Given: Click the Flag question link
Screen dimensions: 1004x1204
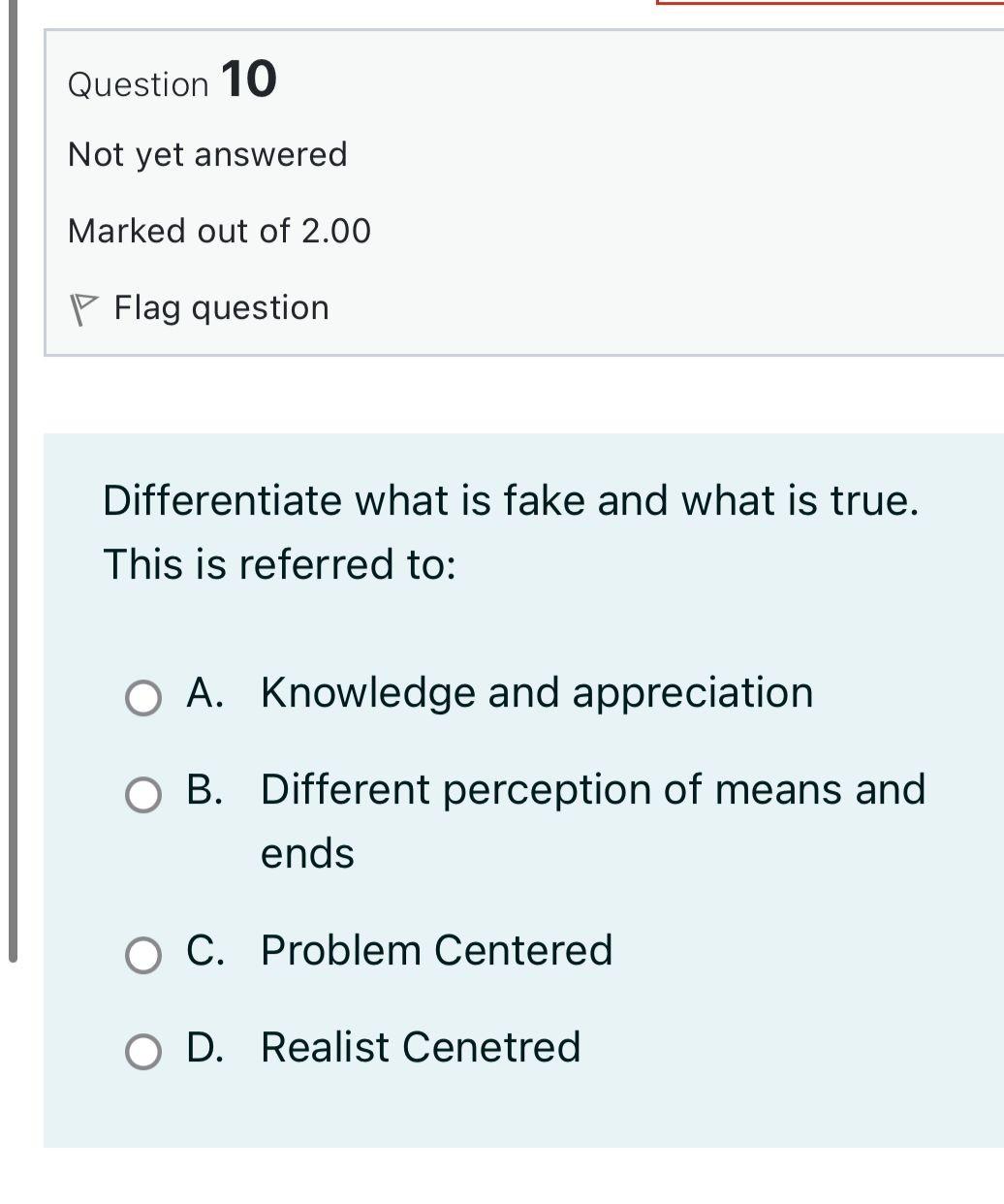Looking at the screenshot, I should pyautogui.click(x=221, y=307).
